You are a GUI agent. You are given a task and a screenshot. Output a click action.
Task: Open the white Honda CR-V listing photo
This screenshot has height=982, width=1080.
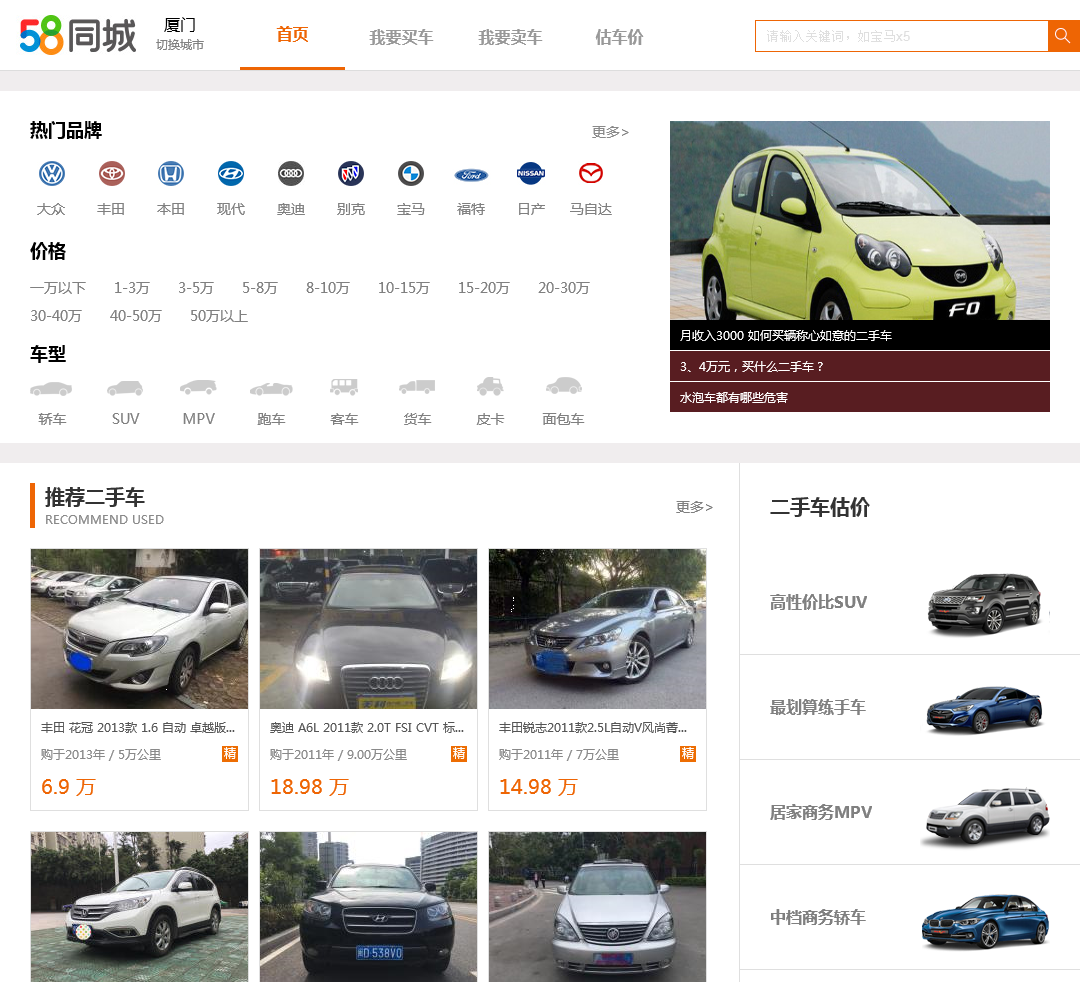point(139,907)
